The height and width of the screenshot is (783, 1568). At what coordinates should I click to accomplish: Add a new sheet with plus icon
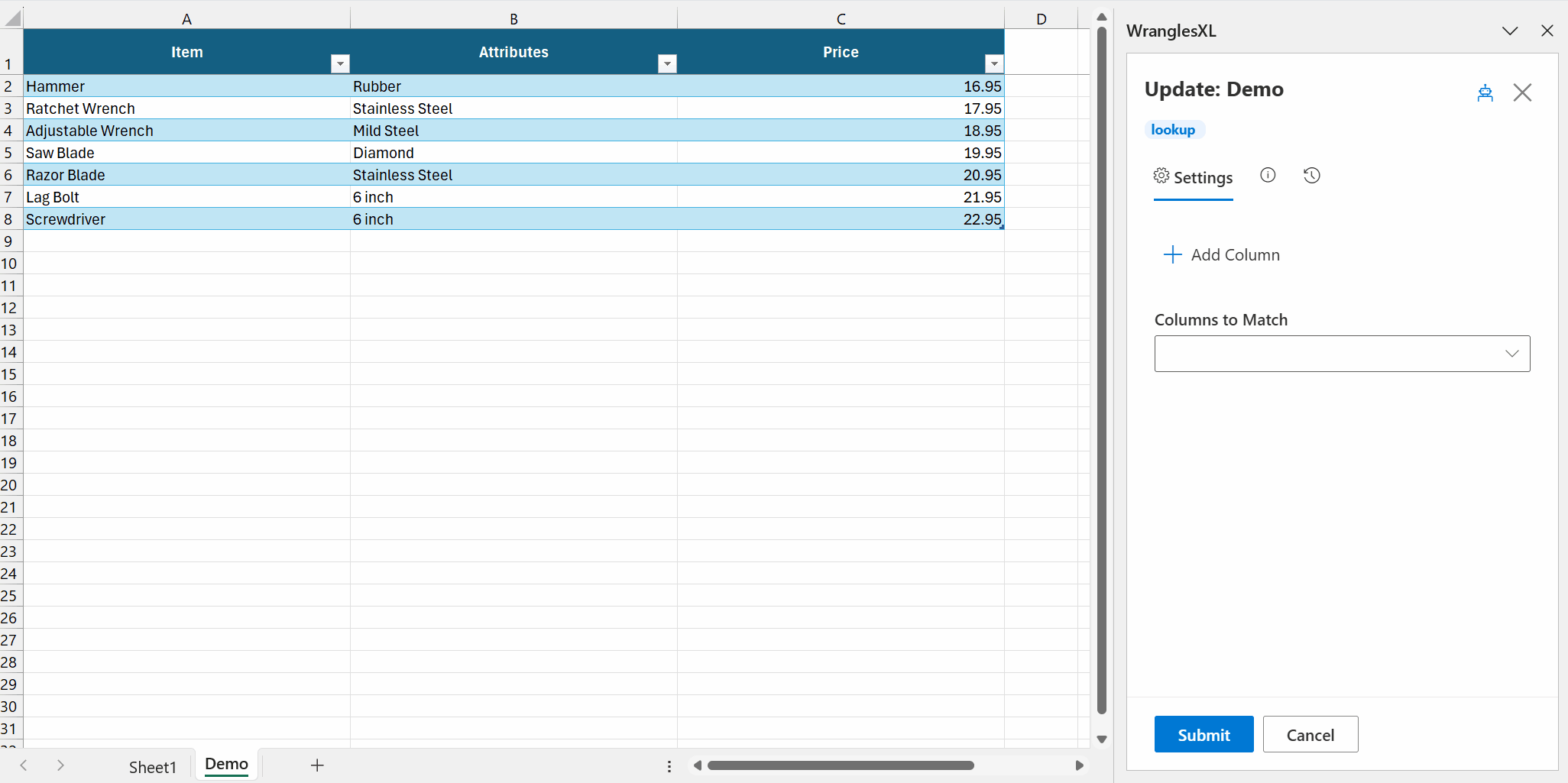click(x=317, y=765)
